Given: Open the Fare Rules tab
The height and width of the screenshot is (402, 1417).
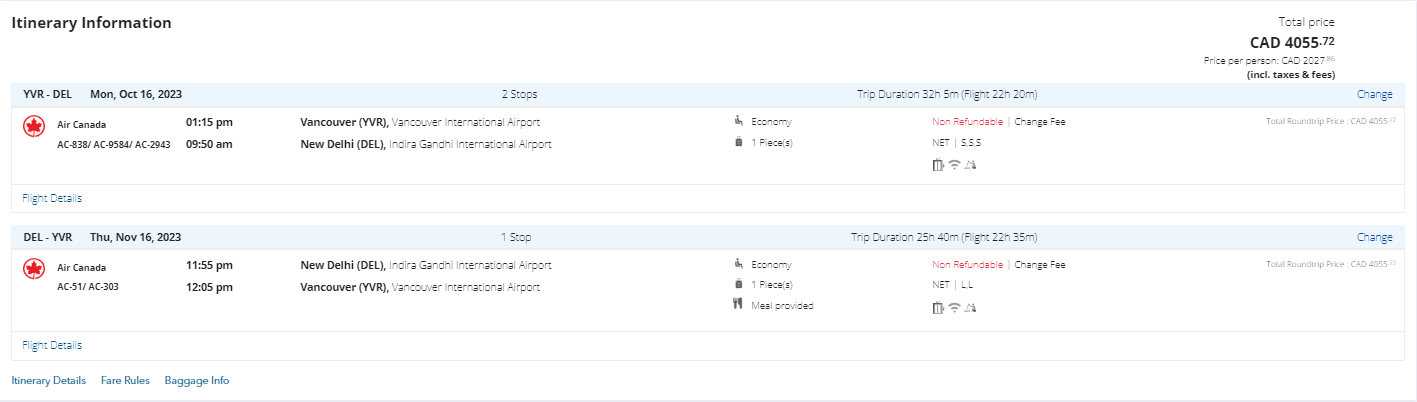Looking at the screenshot, I should point(125,381).
